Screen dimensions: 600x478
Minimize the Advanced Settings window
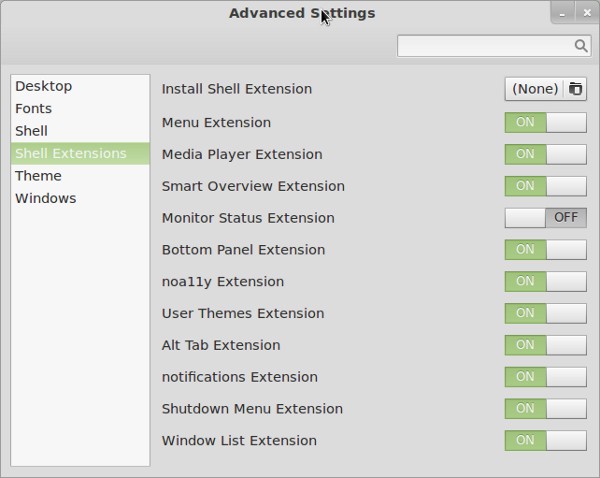[x=564, y=13]
